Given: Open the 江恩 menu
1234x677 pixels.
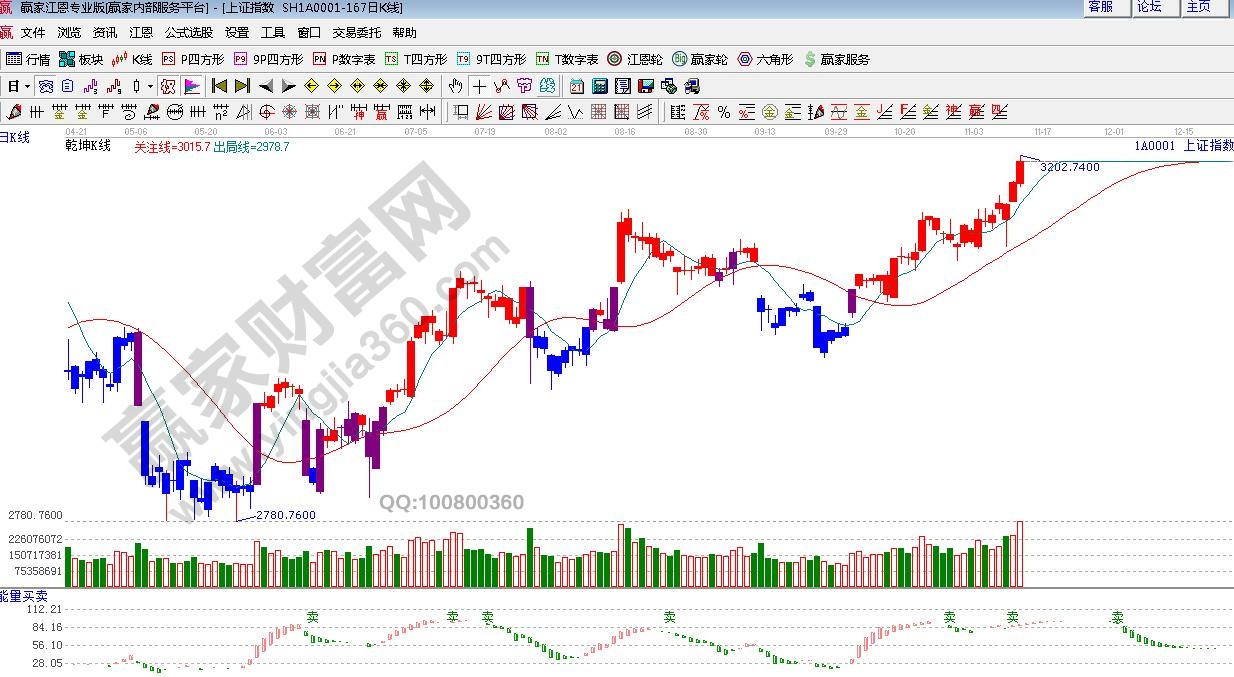Looking at the screenshot, I should [x=141, y=33].
